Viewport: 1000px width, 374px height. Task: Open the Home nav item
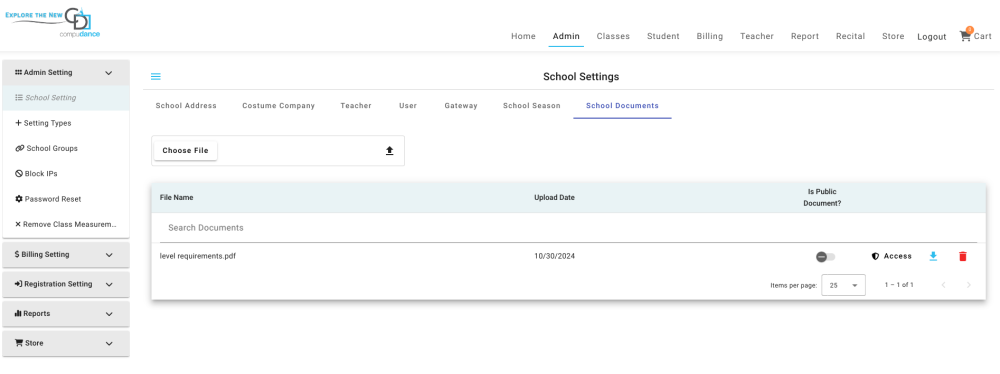pos(524,36)
